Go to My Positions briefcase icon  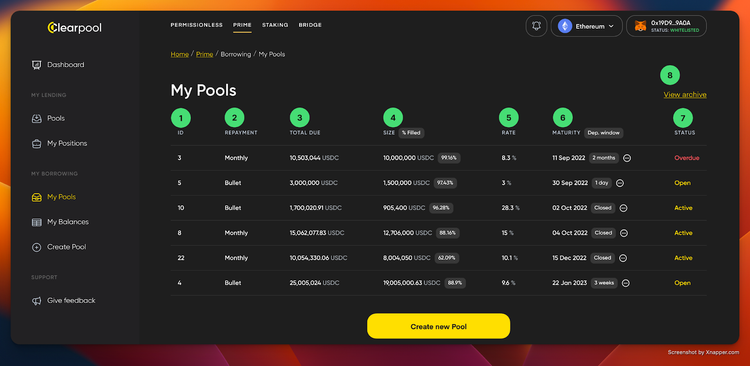(x=36, y=143)
